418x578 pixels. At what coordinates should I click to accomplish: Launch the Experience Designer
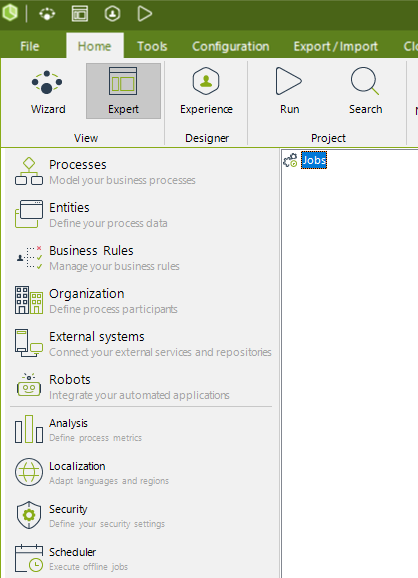pos(206,91)
